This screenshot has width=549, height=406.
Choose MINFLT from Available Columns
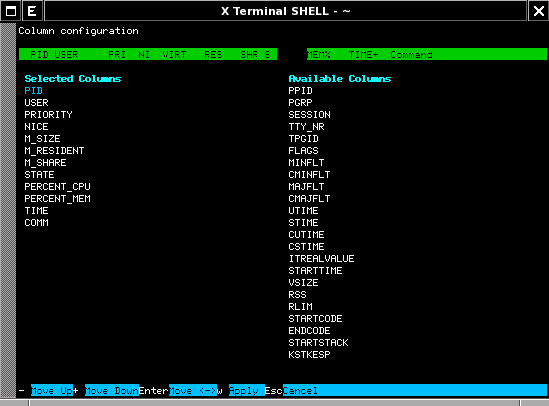pos(306,162)
